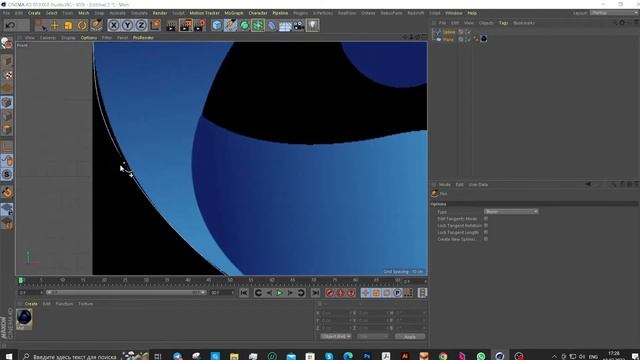Image resolution: width=640 pixels, height=360 pixels.
Task: Select the Live Selection tool
Action: tap(40, 25)
